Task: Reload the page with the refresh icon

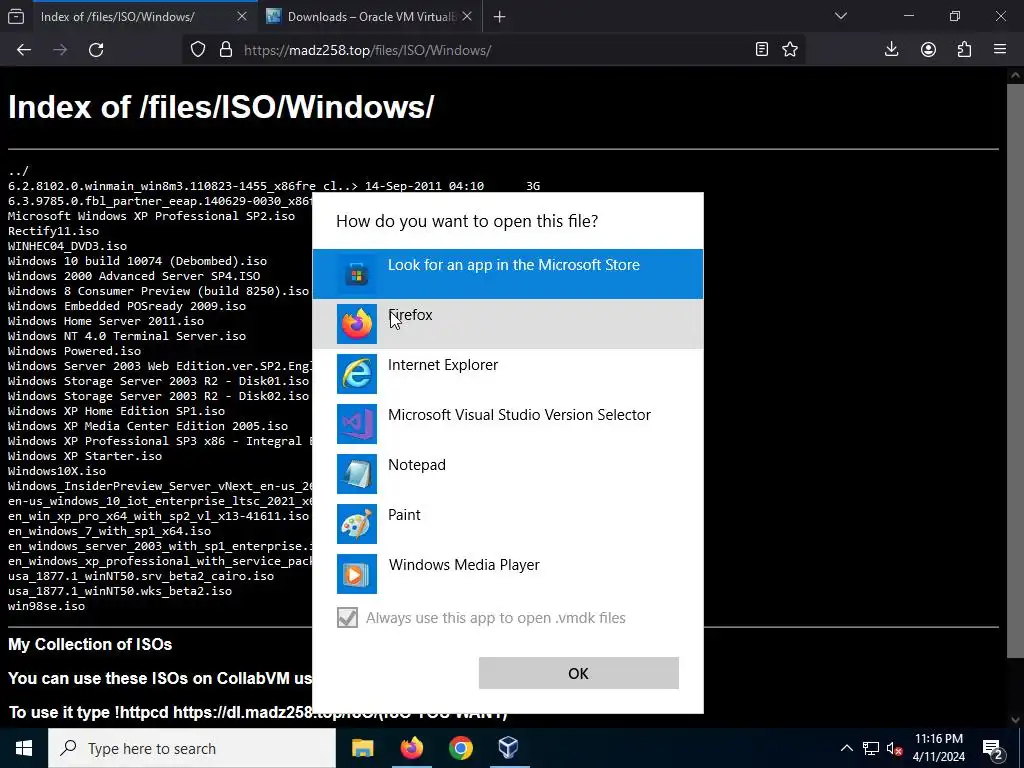Action: (x=96, y=50)
